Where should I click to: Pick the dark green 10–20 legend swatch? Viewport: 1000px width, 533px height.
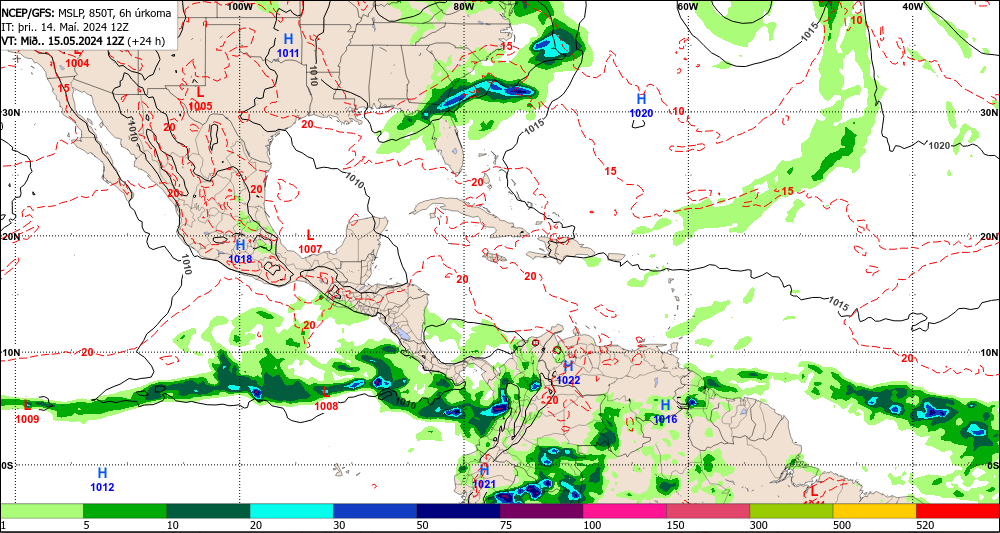click(208, 511)
